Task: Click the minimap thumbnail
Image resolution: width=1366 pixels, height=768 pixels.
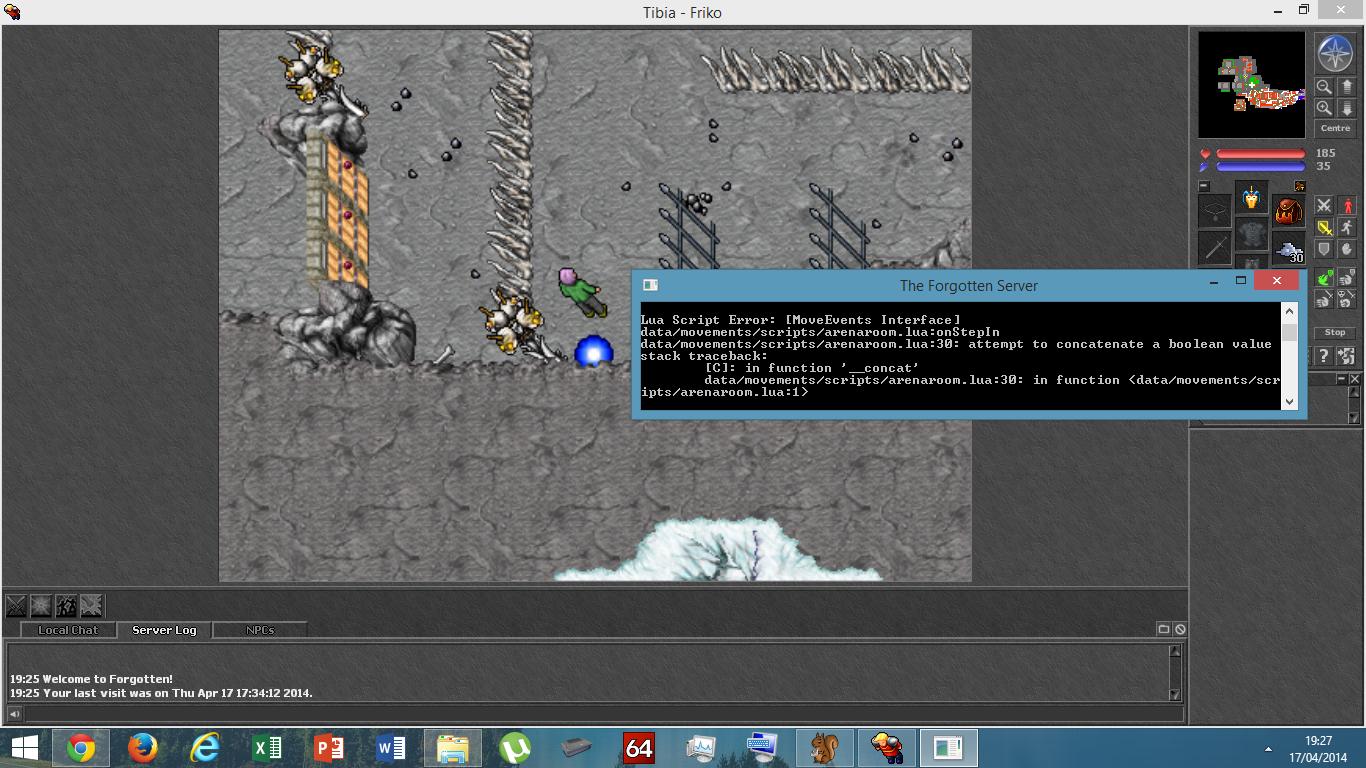Action: pyautogui.click(x=1251, y=84)
